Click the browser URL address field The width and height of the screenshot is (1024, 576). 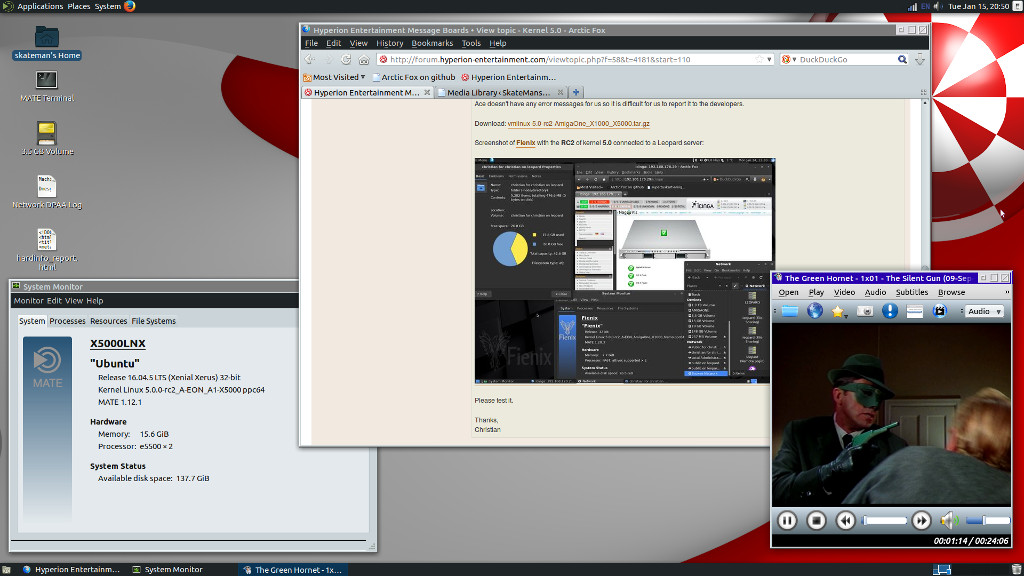(565, 59)
